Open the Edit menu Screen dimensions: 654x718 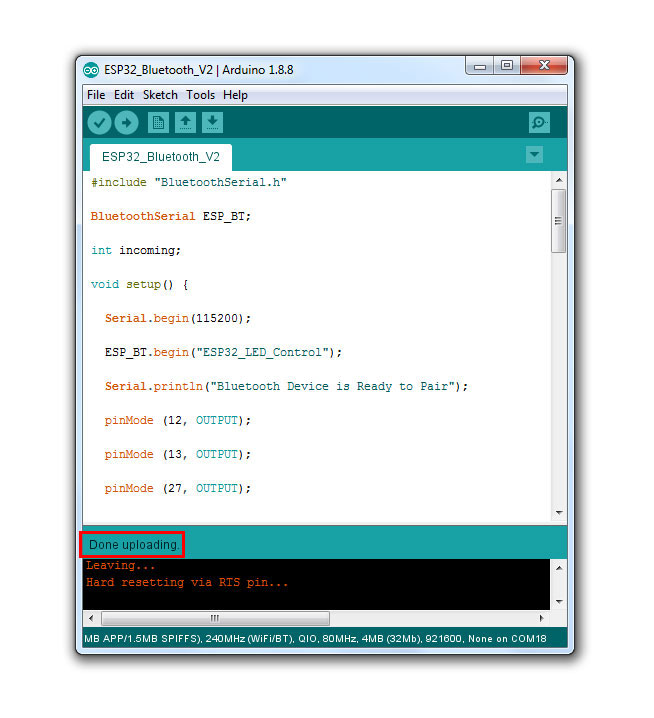tap(124, 95)
